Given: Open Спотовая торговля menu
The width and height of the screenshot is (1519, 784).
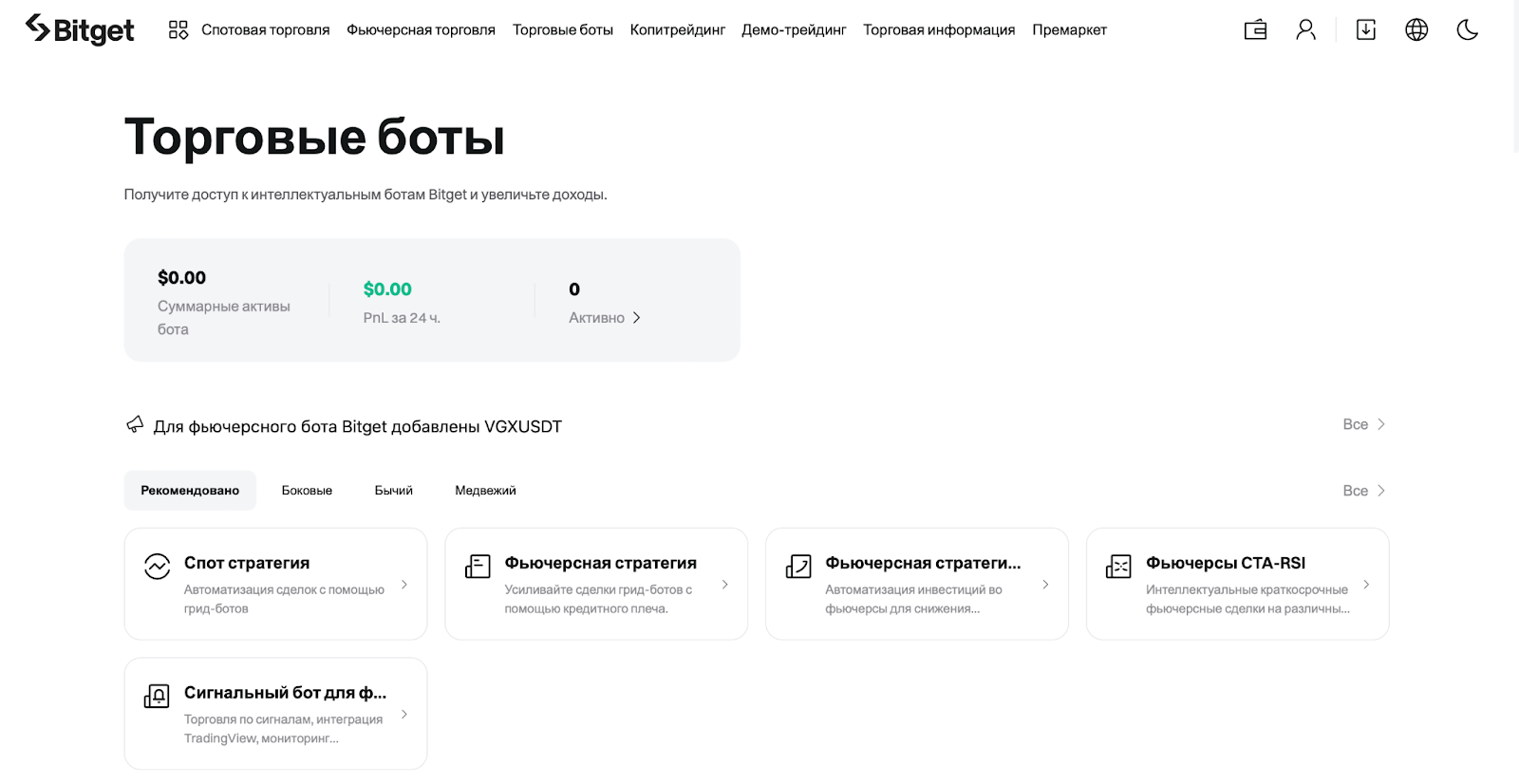Looking at the screenshot, I should 266,30.
